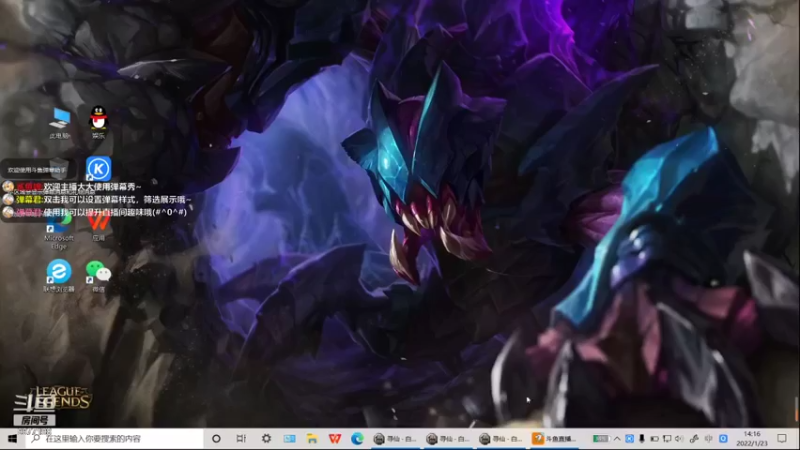800x450 pixels.
Task: Open WPS Office from the taskbar
Action: (x=335, y=438)
